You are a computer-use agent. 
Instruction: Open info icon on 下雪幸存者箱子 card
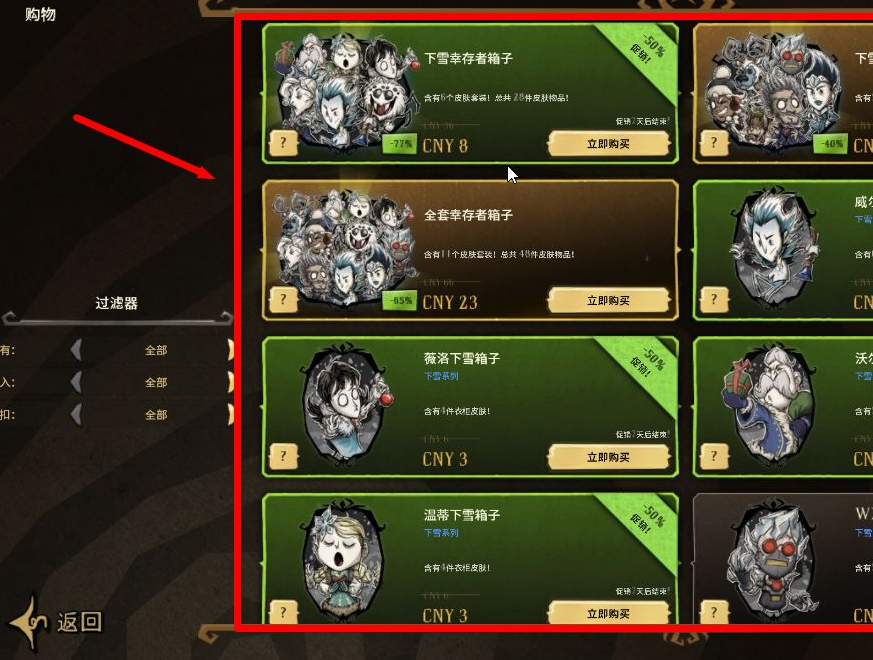click(x=283, y=143)
